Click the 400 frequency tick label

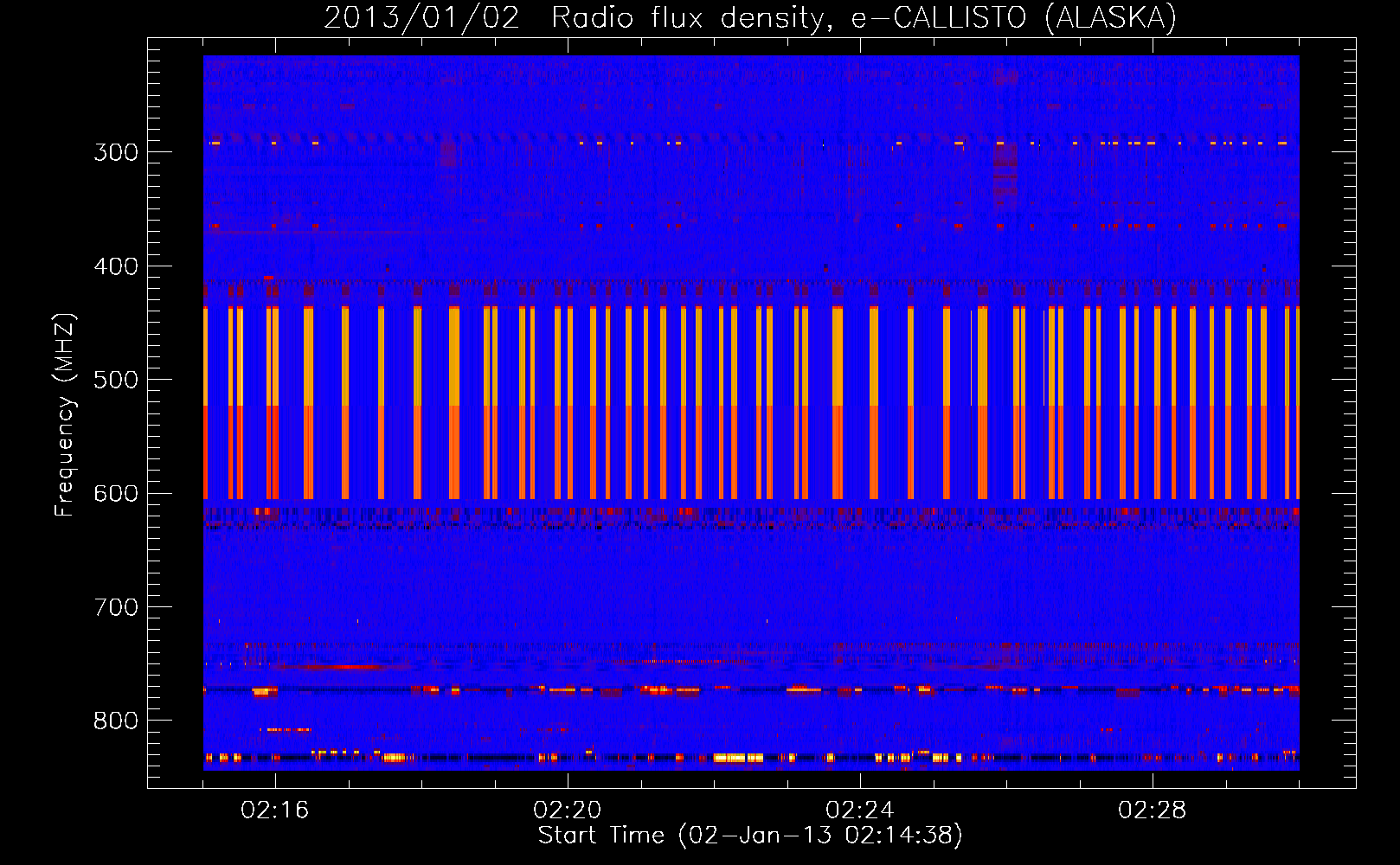(x=116, y=266)
